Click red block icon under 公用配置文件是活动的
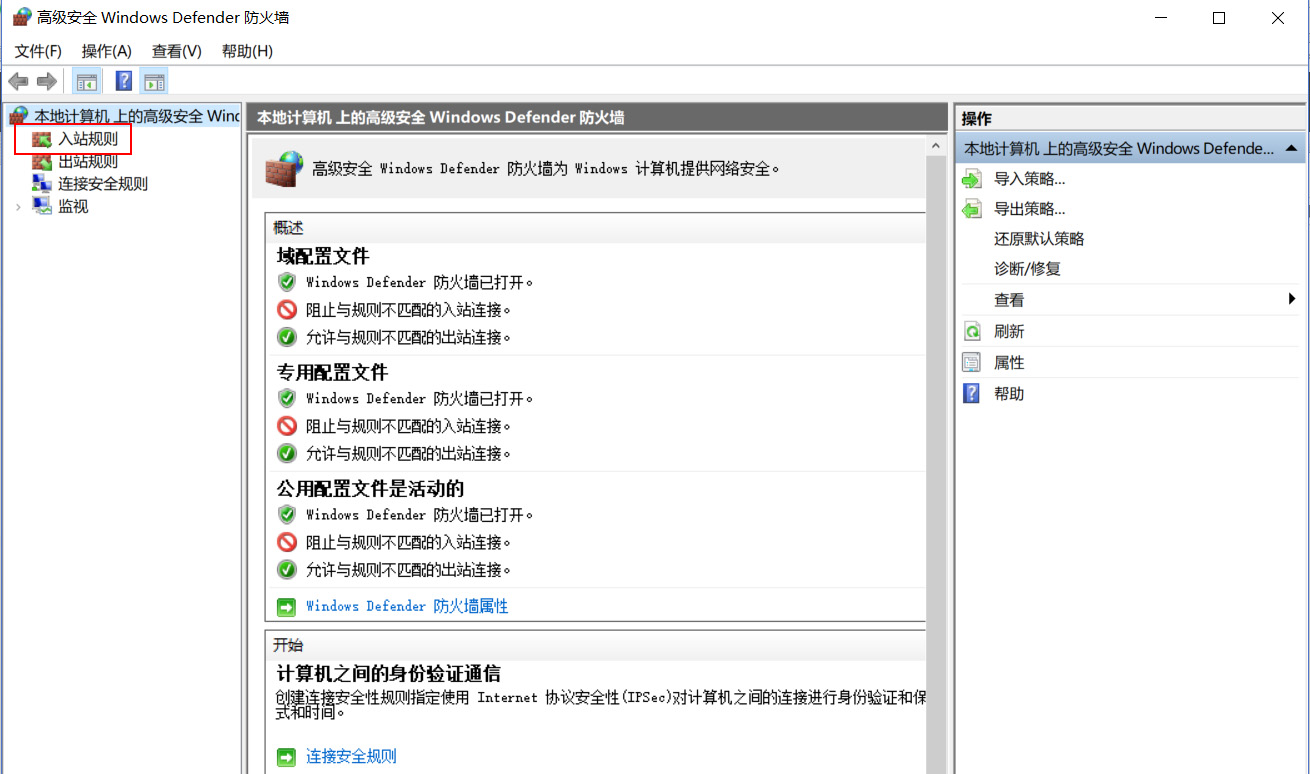 pos(287,542)
